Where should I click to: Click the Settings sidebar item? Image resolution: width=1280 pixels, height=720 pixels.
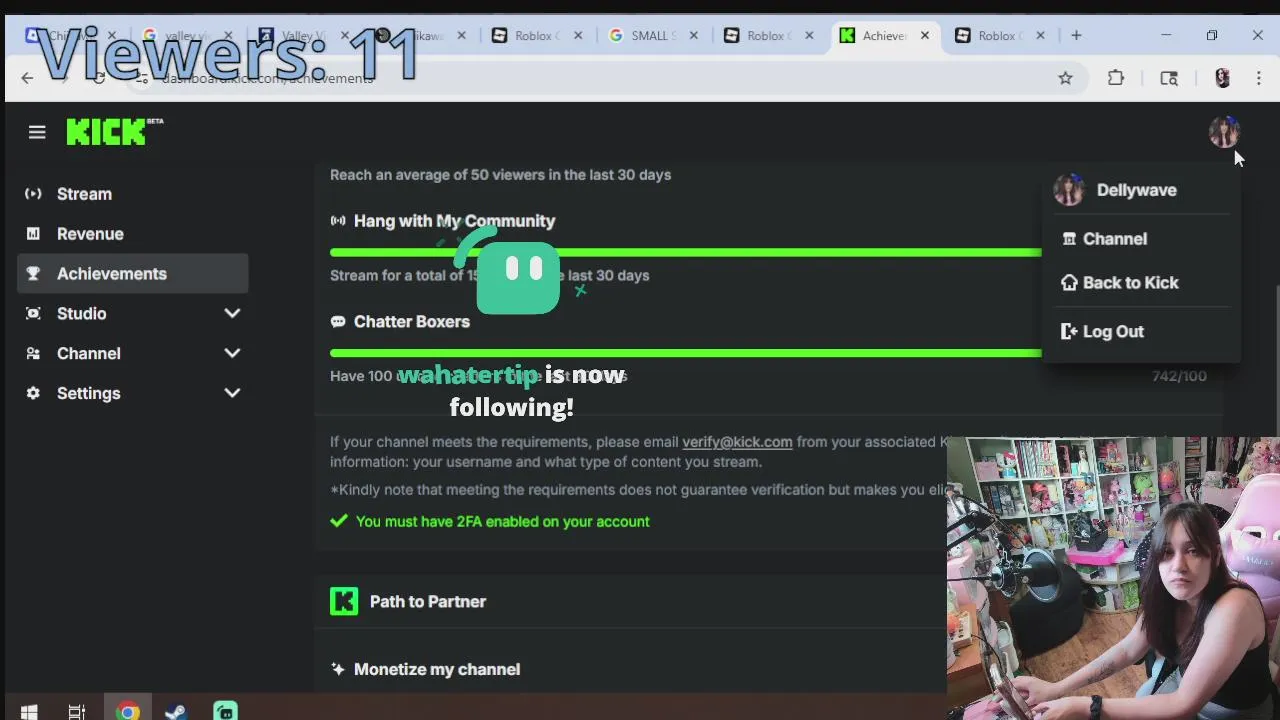pos(88,394)
